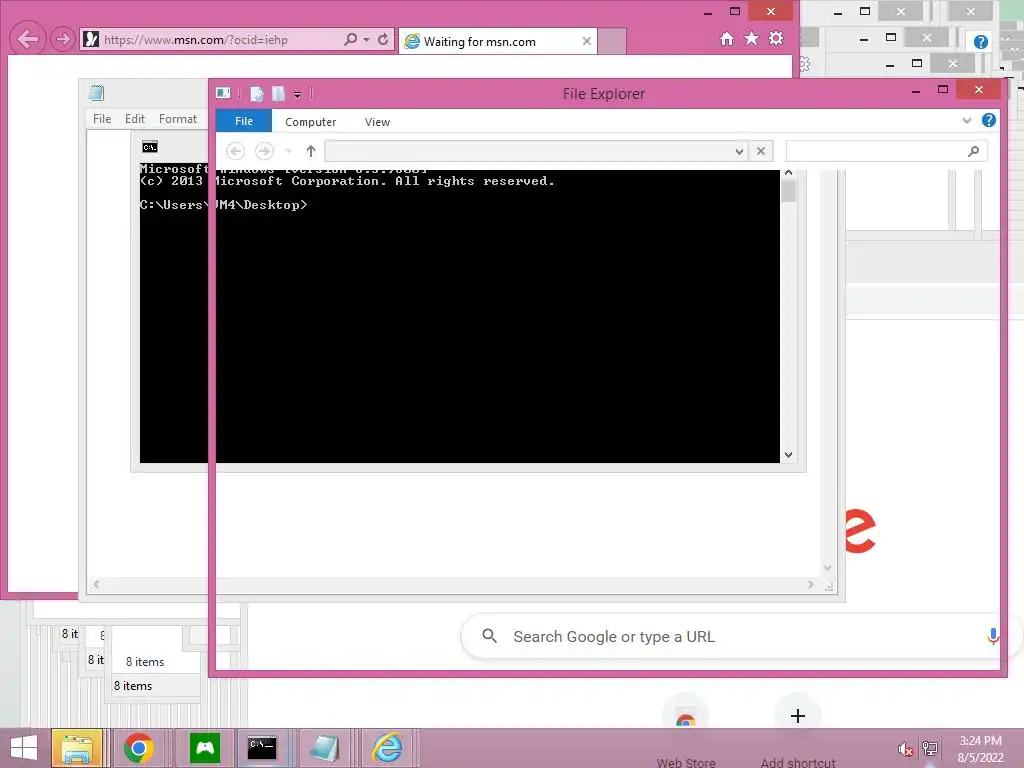Go forward in Internet Explorer
This screenshot has width=1024, height=768.
click(x=63, y=39)
